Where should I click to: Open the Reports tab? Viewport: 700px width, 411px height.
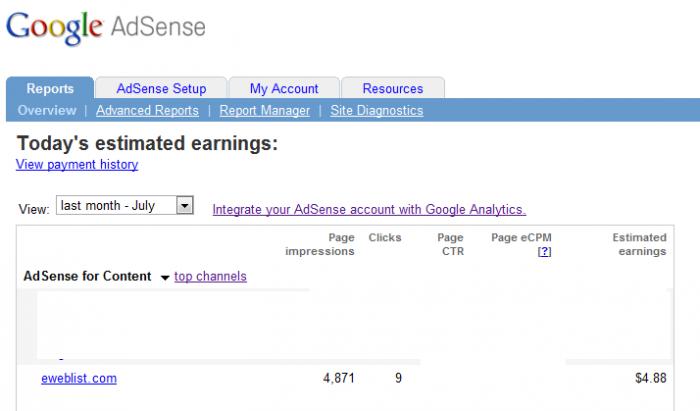[49, 88]
